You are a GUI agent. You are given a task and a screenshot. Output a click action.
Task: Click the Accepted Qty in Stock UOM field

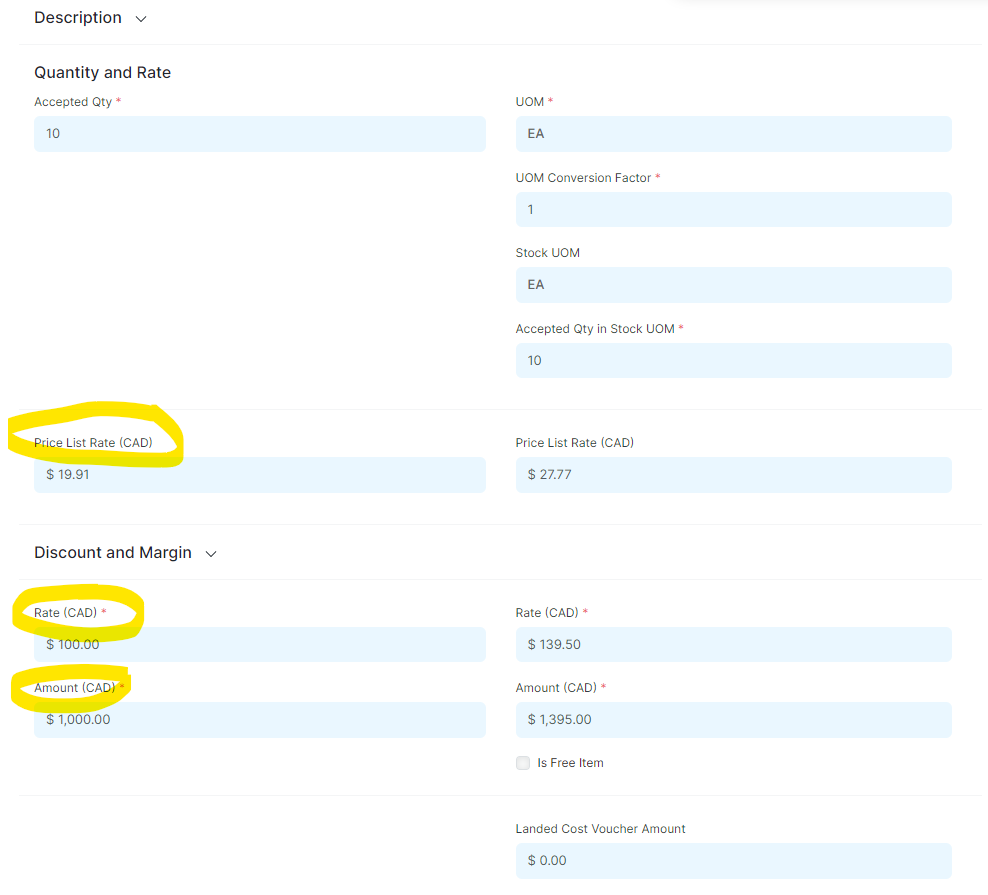[733, 360]
